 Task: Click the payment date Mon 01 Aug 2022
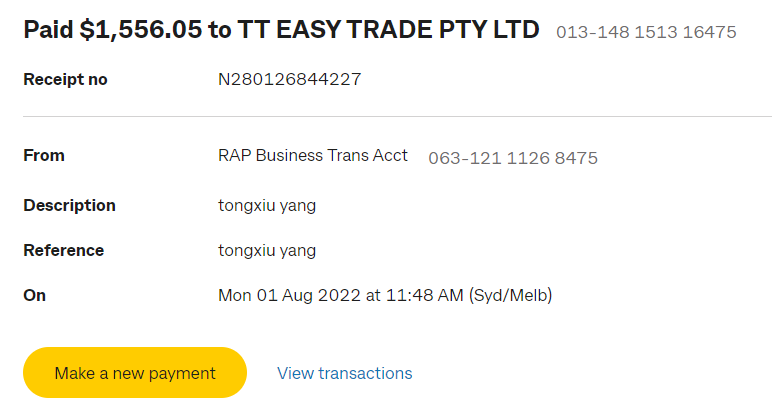pos(290,295)
